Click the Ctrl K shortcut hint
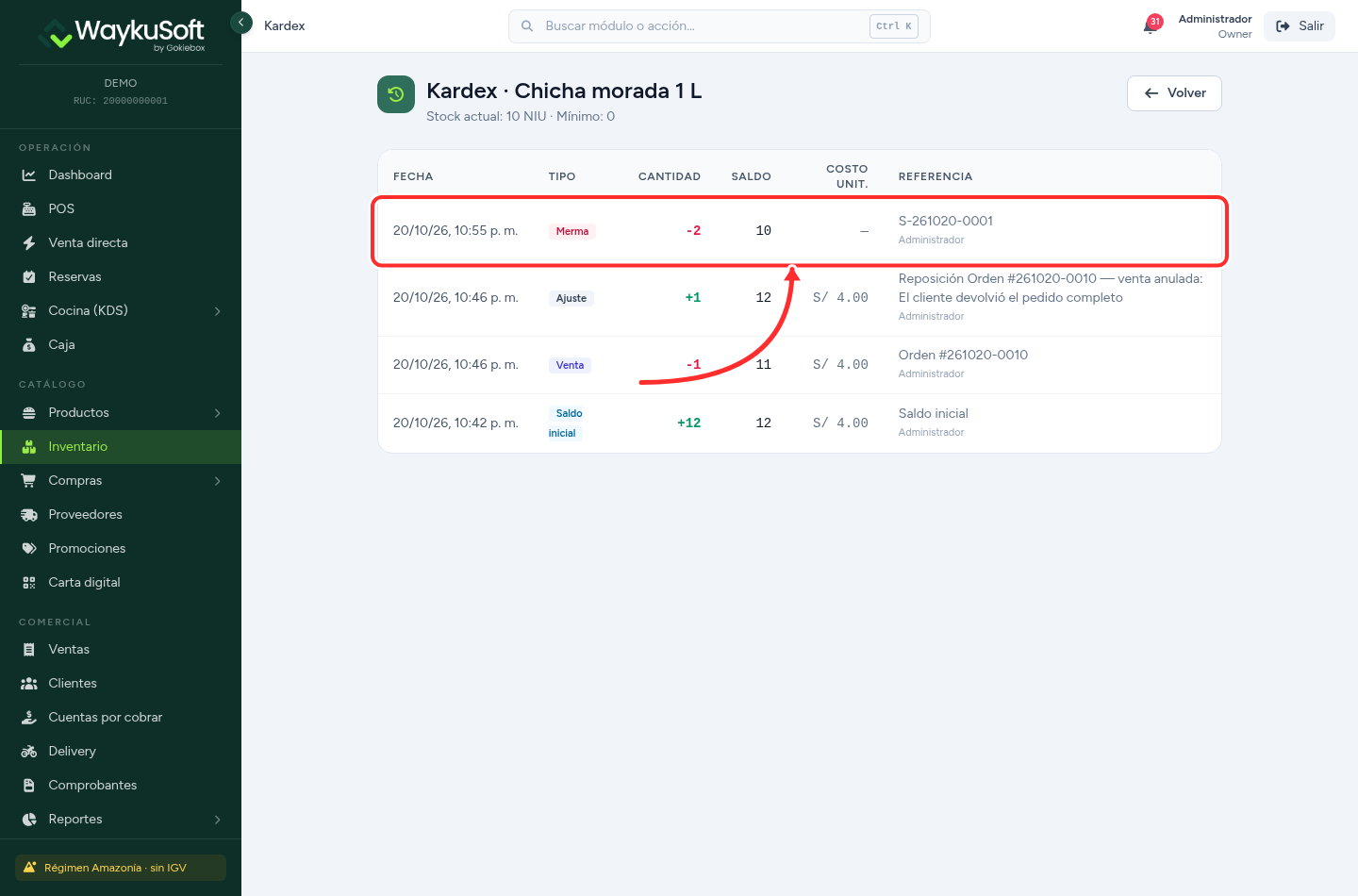 coord(894,26)
